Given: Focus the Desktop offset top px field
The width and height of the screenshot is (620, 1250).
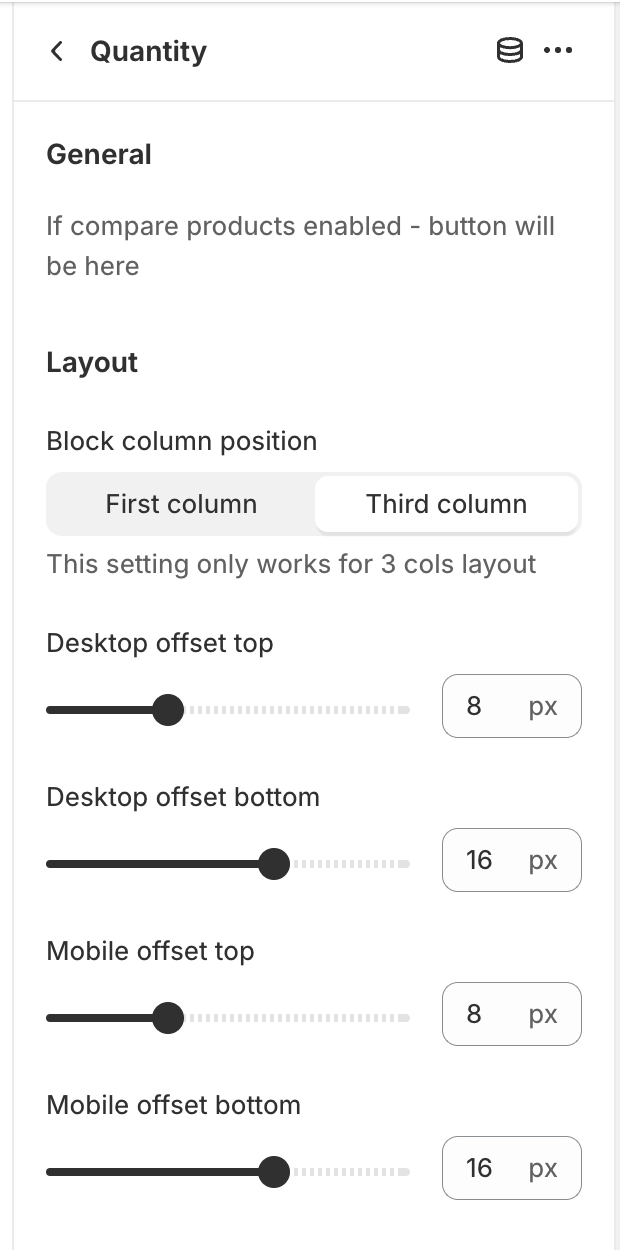Looking at the screenshot, I should coord(511,706).
